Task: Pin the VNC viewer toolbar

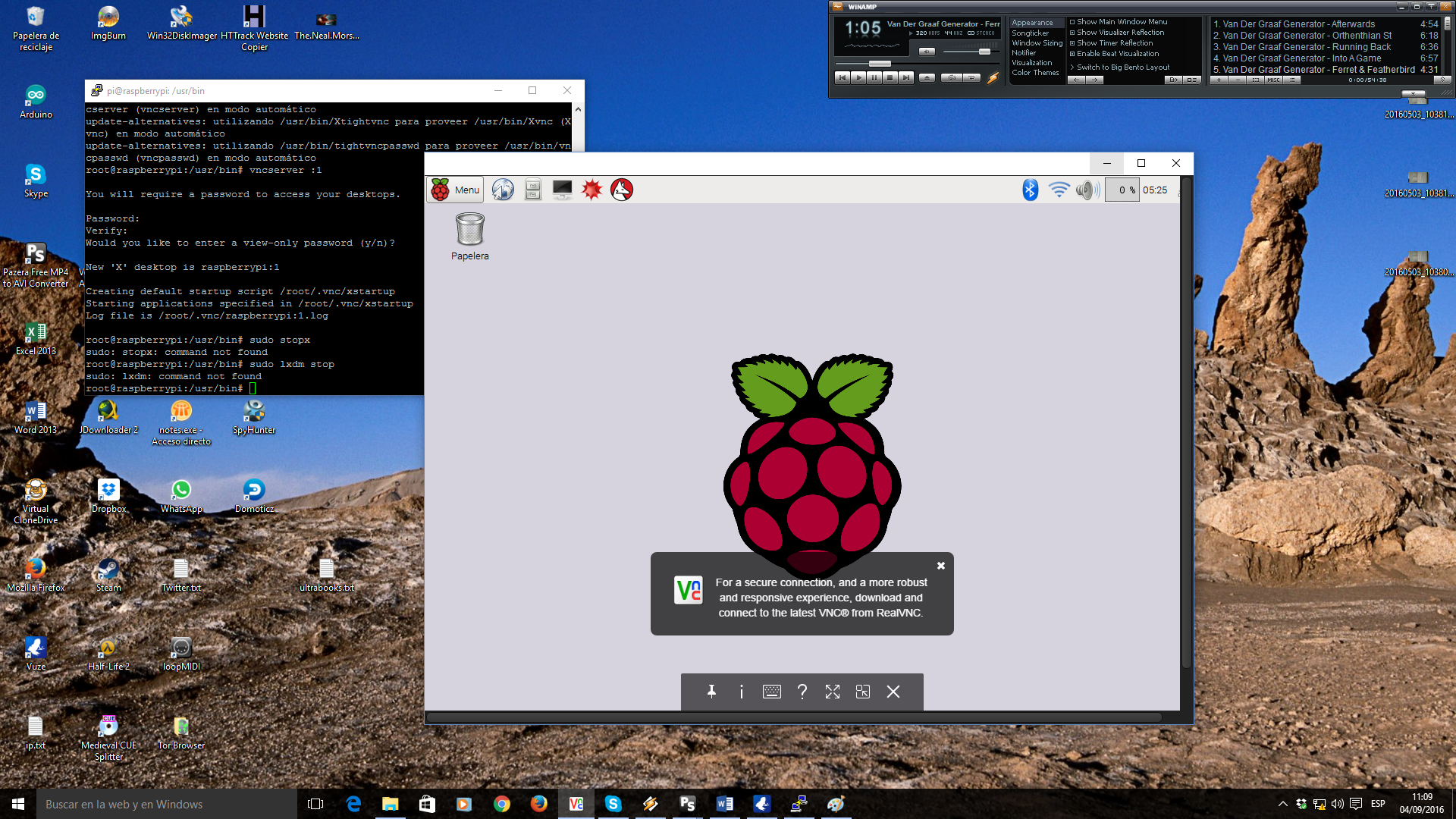Action: (711, 692)
